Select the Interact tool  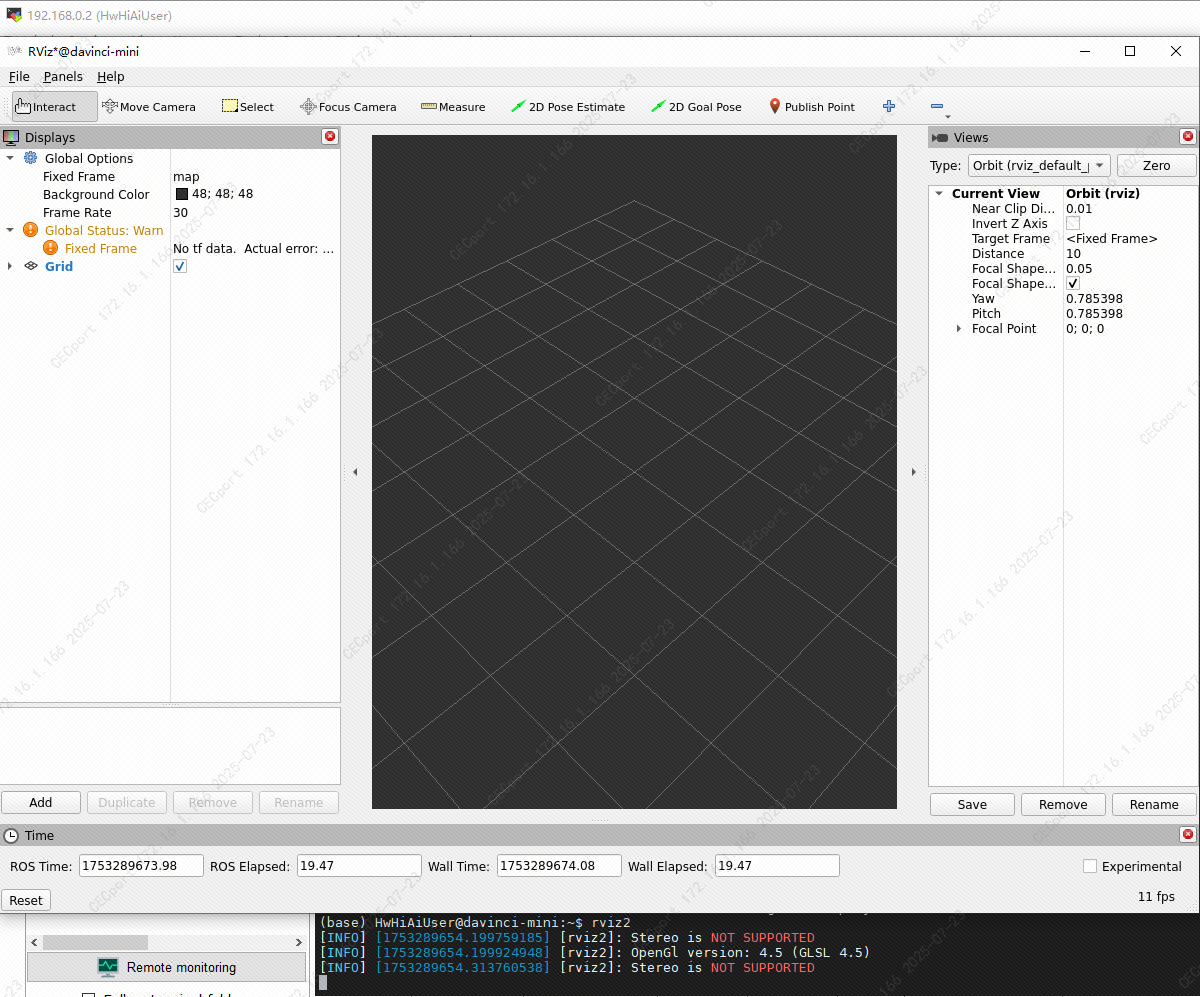pos(54,106)
